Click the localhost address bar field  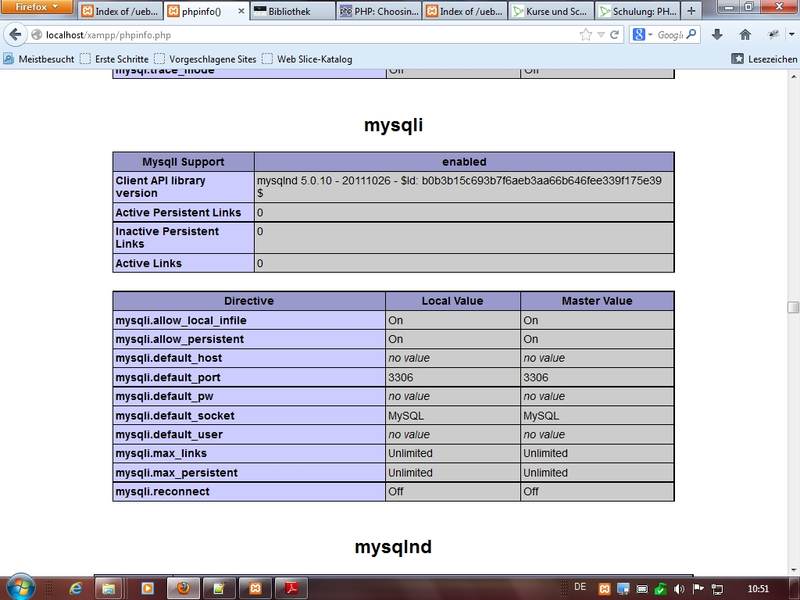[x=300, y=35]
